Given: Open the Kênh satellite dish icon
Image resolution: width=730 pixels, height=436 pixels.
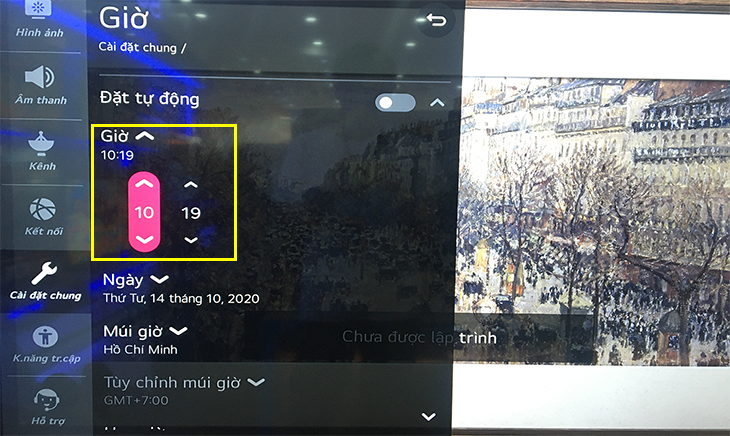Looking at the screenshot, I should 41,144.
